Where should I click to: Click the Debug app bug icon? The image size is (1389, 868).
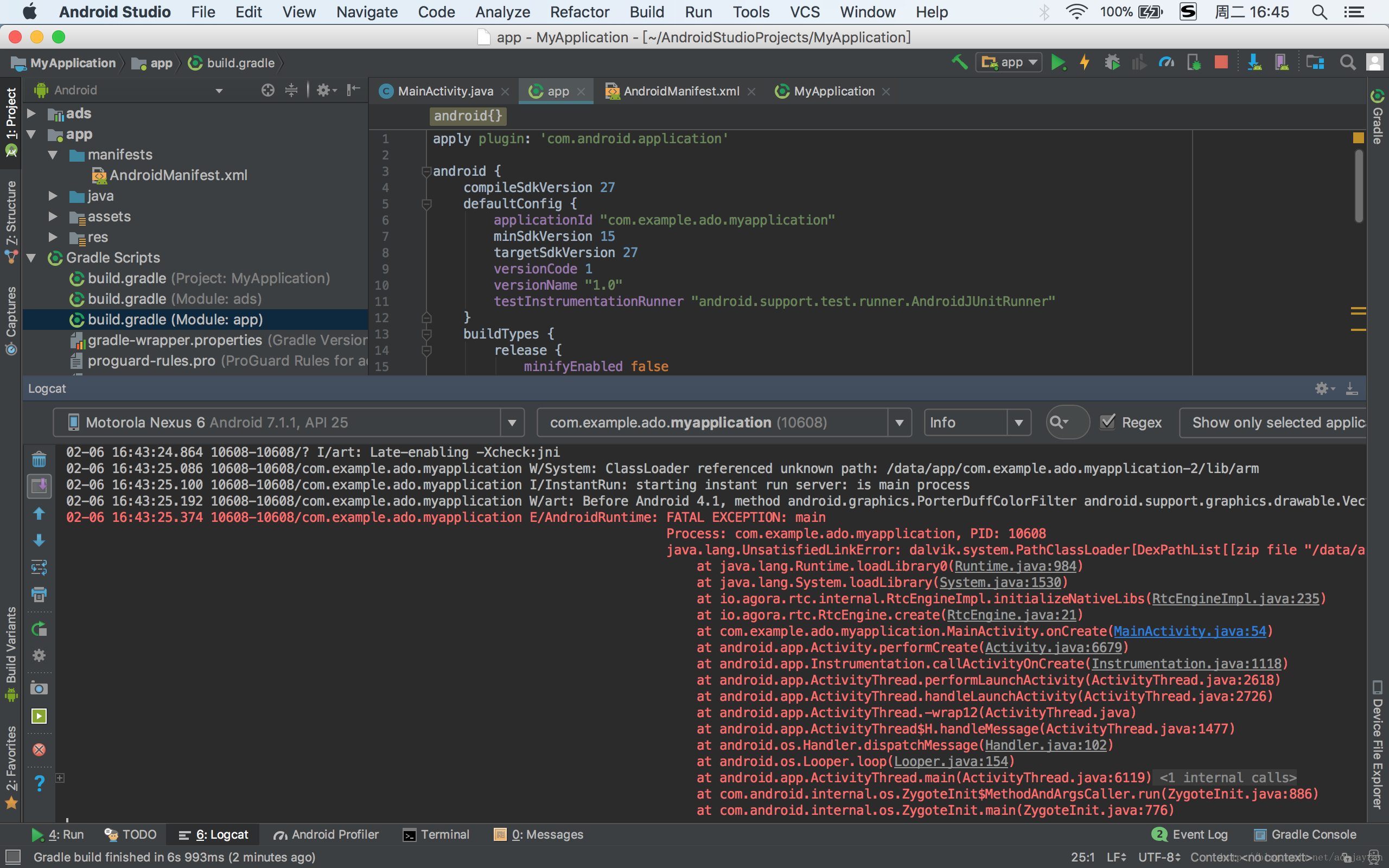(x=1112, y=62)
